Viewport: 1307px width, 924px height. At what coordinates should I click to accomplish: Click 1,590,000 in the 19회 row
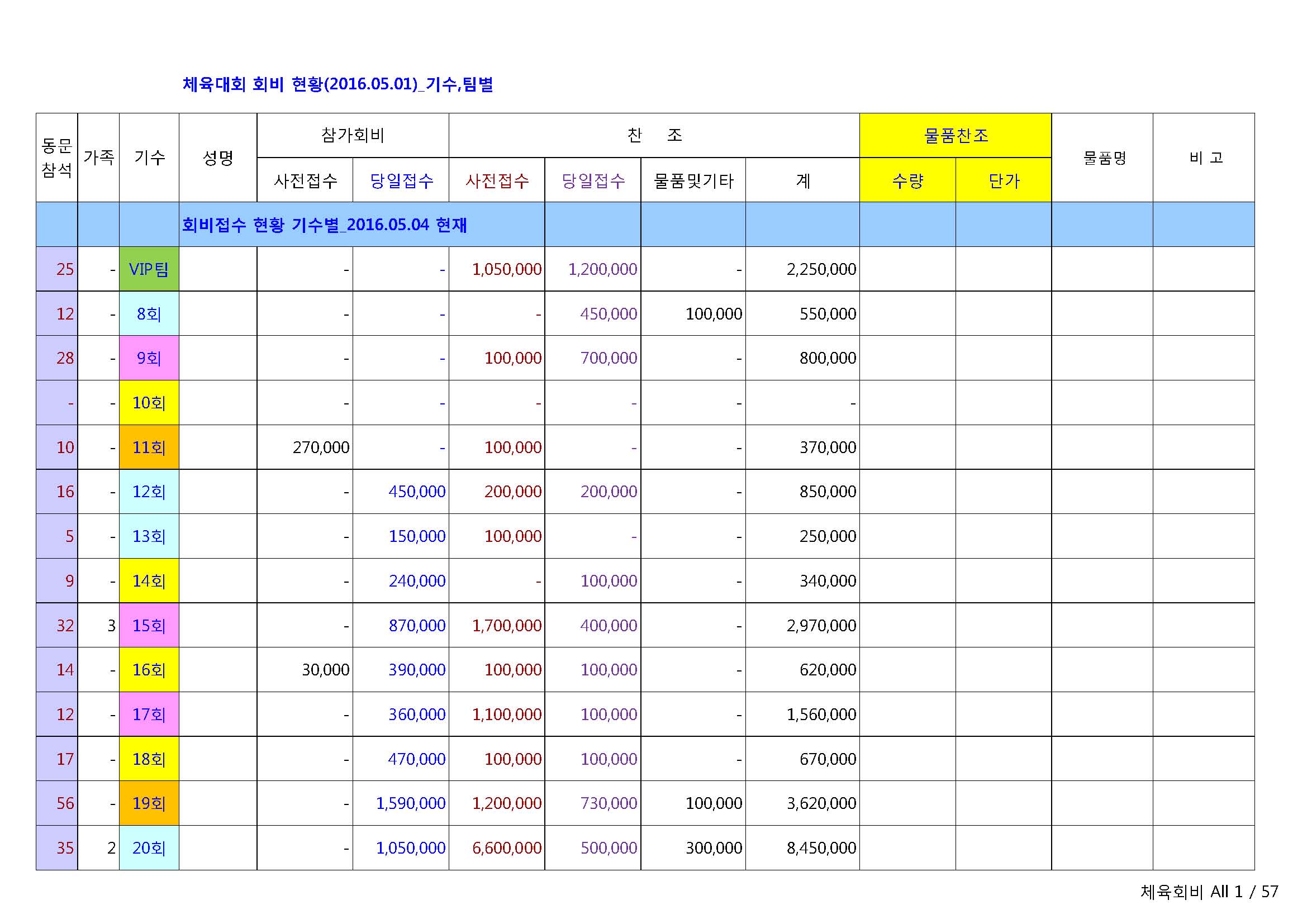(411, 803)
